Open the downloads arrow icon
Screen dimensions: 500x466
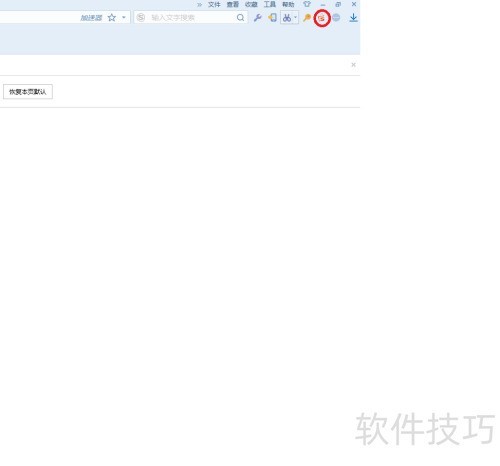click(x=353, y=18)
